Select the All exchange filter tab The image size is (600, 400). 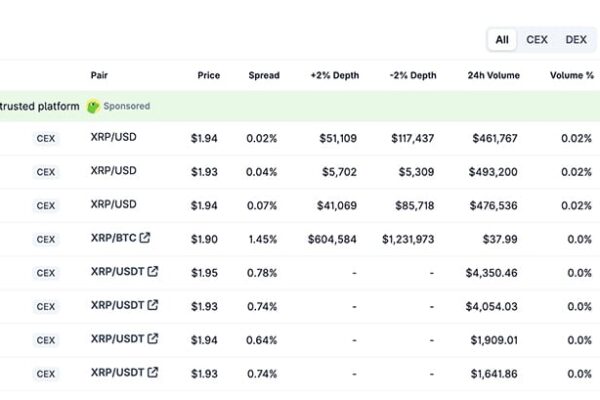coord(502,40)
